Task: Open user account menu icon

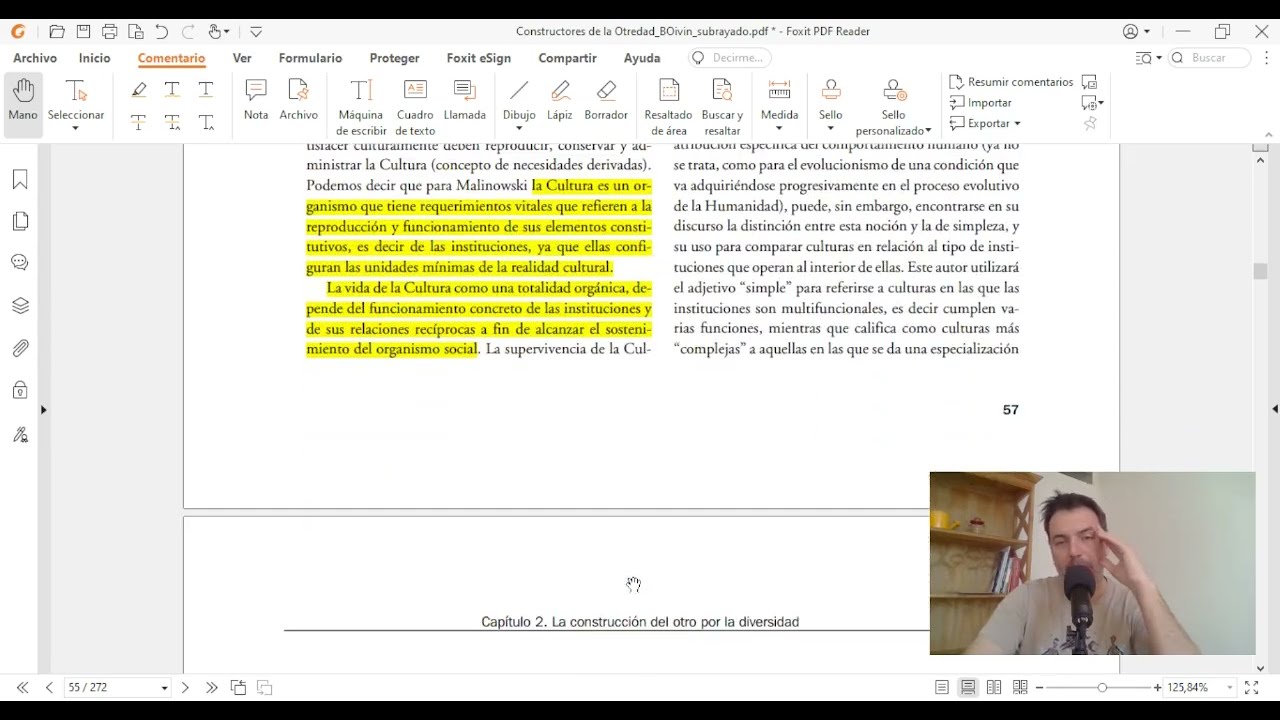Action: tap(1136, 32)
